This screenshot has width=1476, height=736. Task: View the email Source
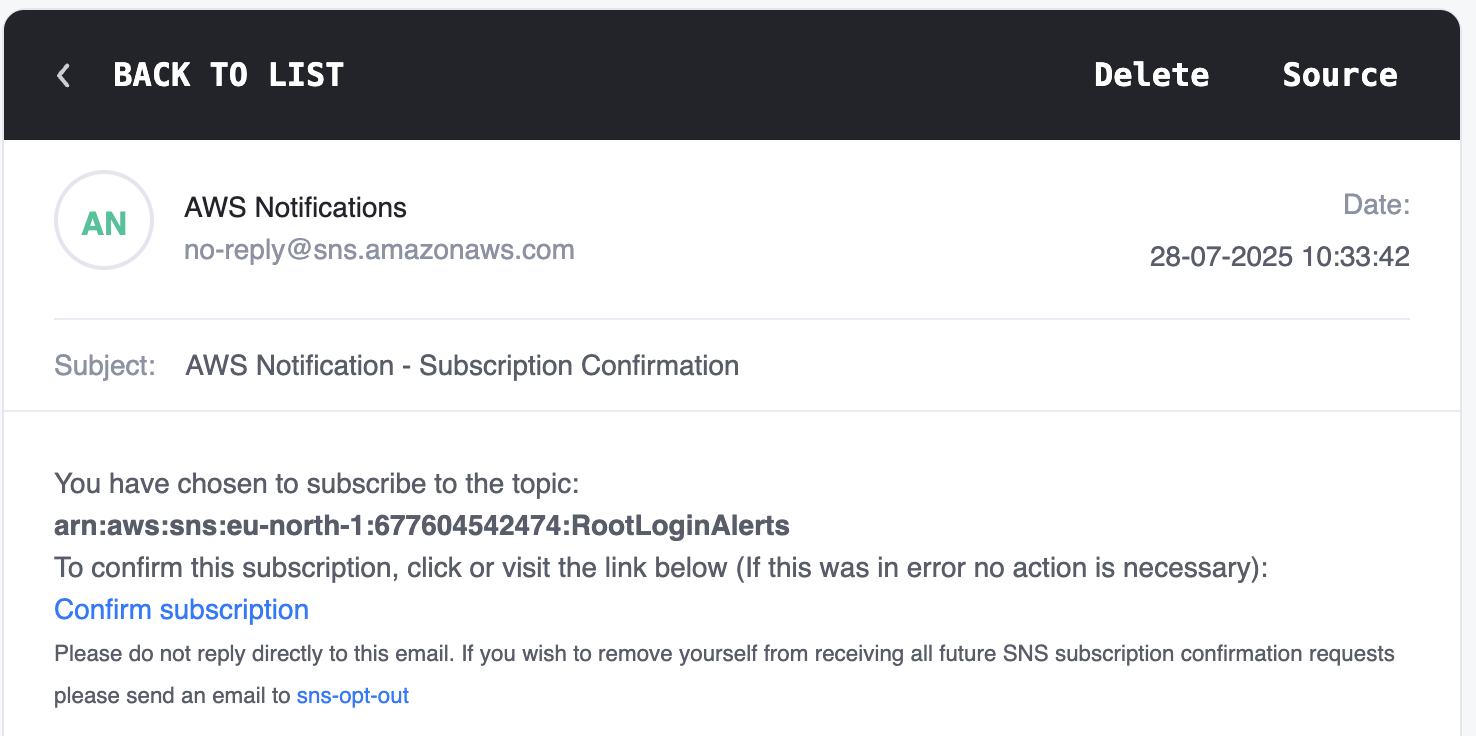[x=1340, y=75]
